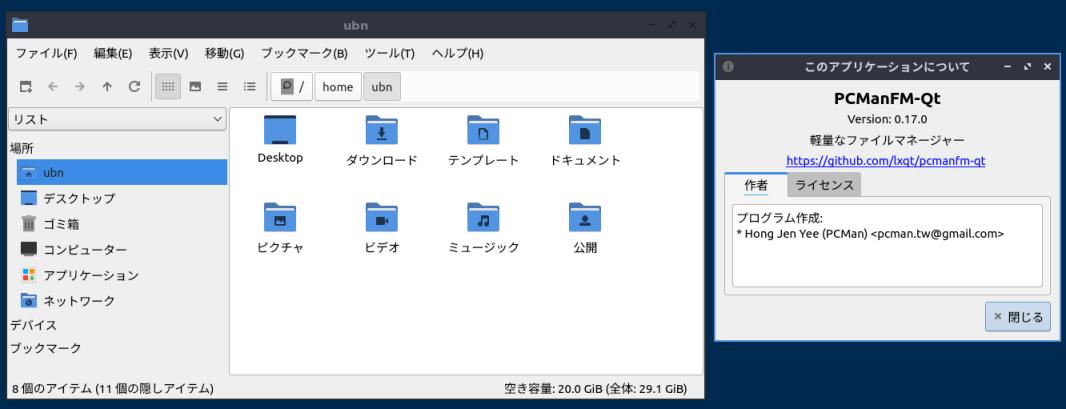Viewport: 1066px width, 409px height.
Task: Open the pcmanfm-qt GitHub link
Action: [x=886, y=162]
